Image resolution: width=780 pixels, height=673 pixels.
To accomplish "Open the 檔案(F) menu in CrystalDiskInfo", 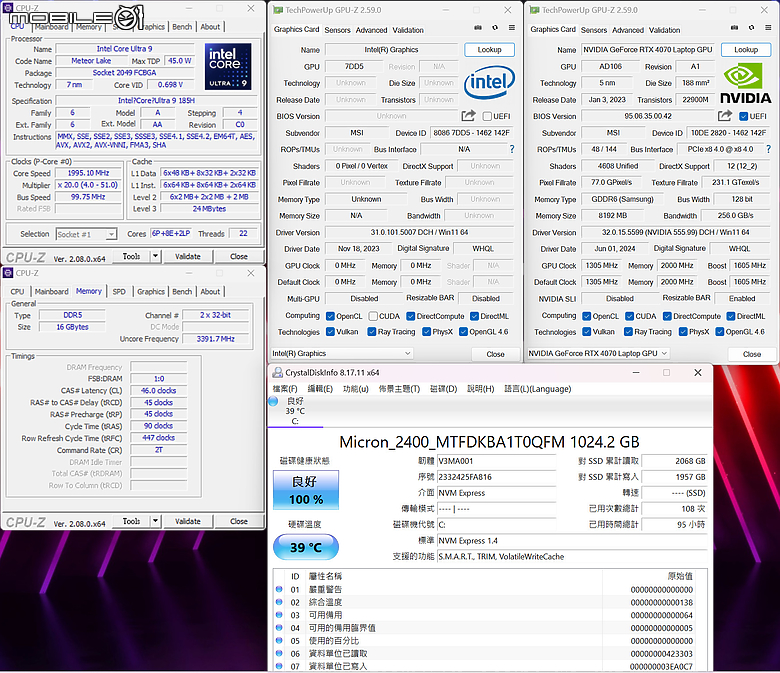I will pos(285,389).
